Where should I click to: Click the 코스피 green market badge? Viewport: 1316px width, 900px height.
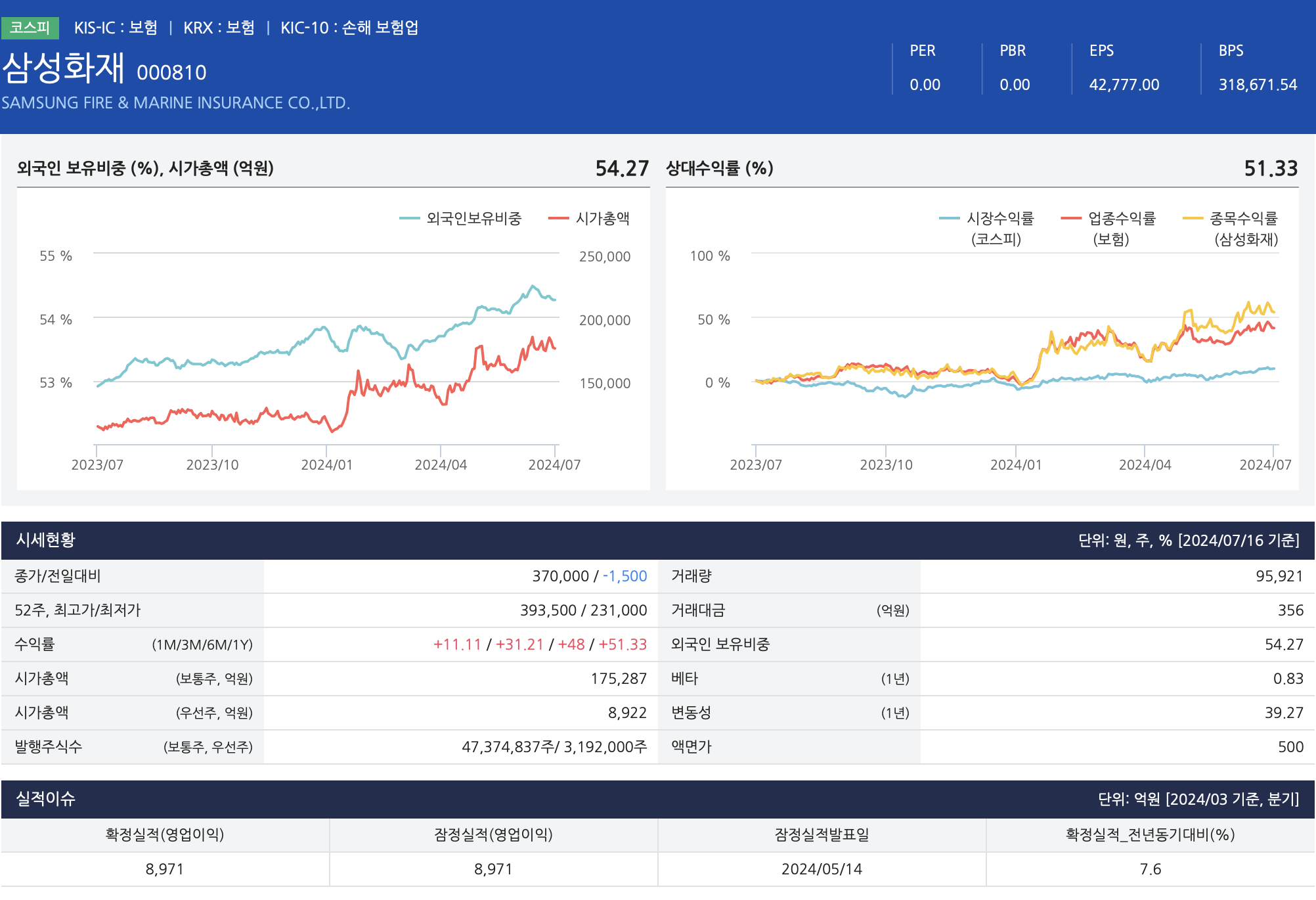tap(30, 28)
